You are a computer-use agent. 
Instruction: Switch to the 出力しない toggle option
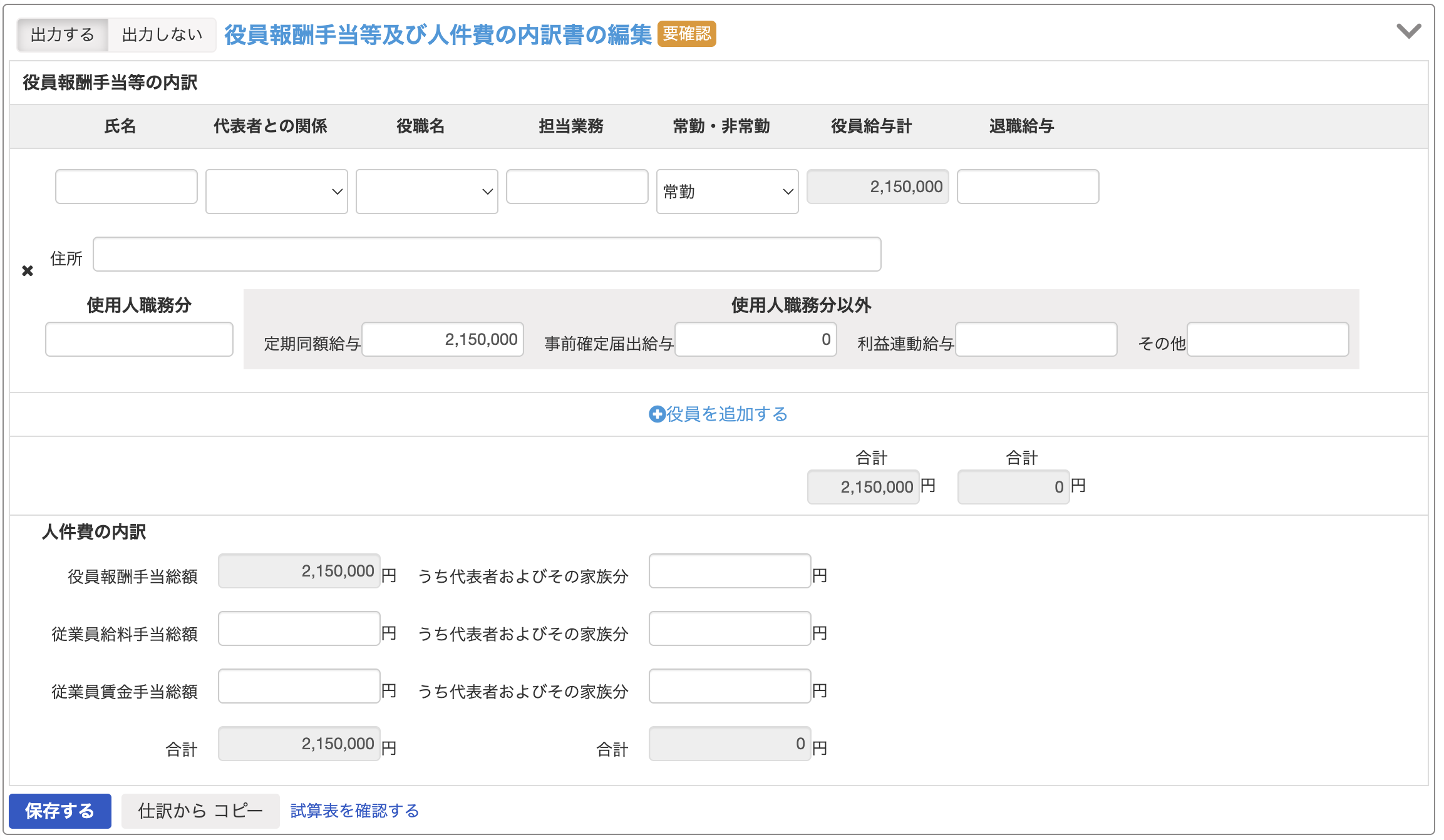pyautogui.click(x=162, y=34)
